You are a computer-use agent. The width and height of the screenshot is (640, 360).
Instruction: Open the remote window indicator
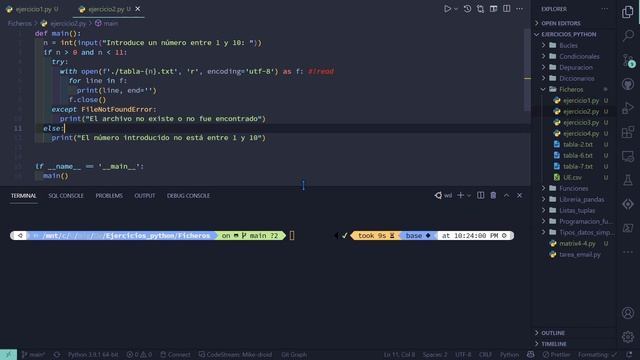(8, 355)
